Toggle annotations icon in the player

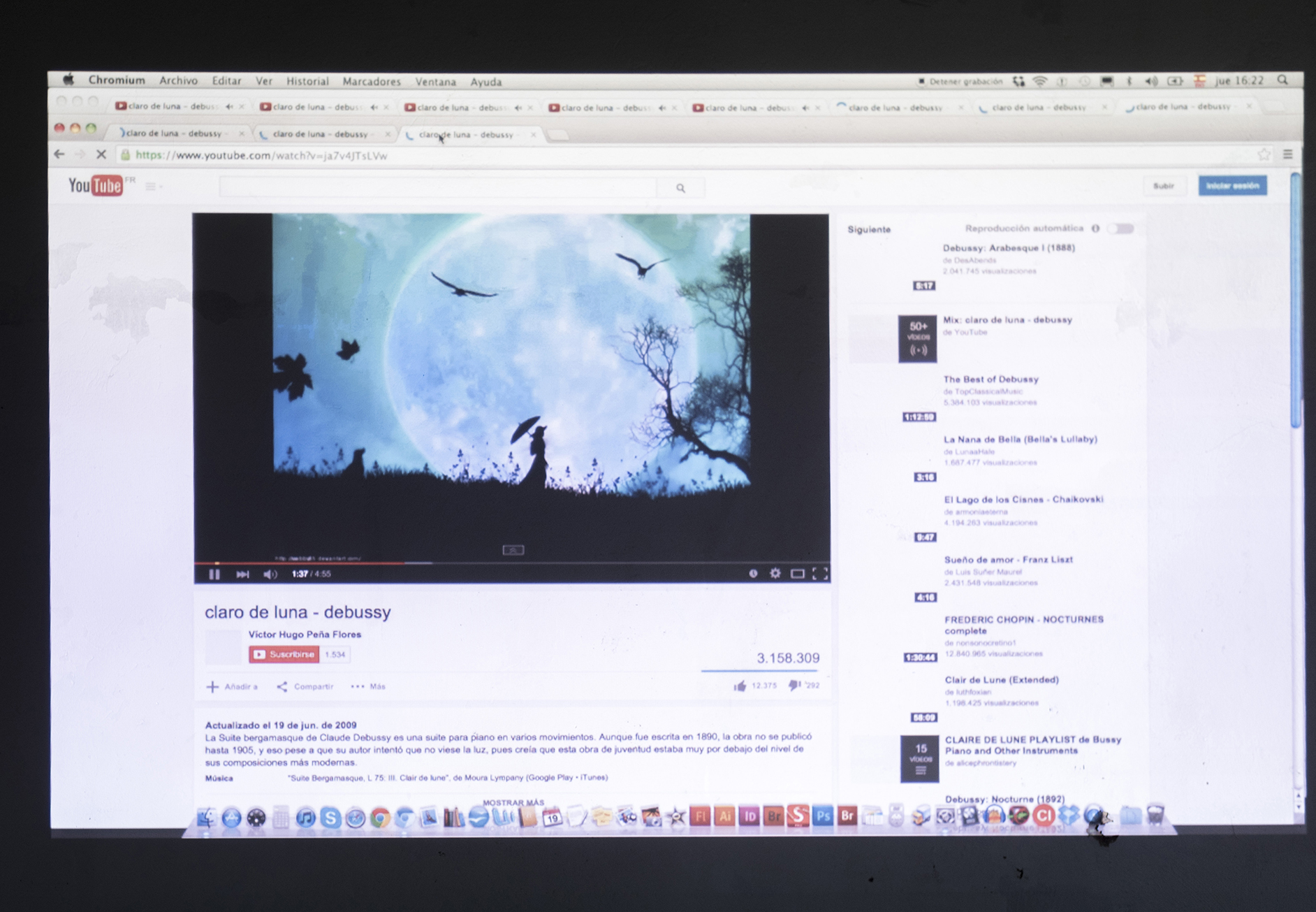753,574
